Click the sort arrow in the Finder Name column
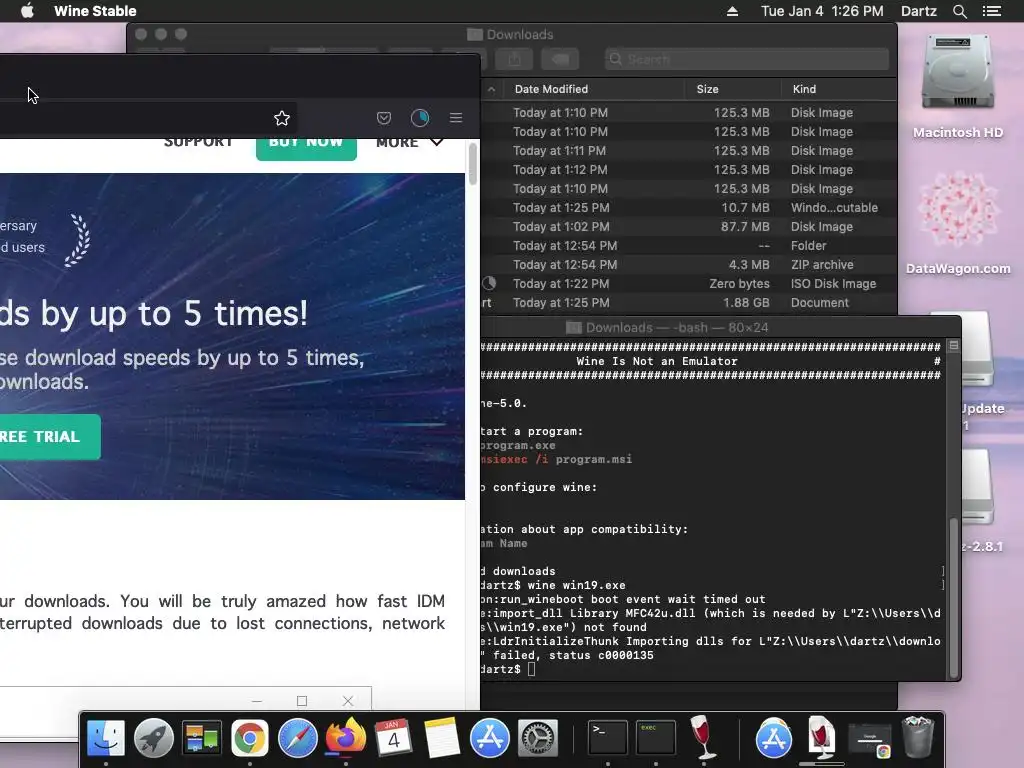Viewport: 1024px width, 768px height. pos(491,89)
